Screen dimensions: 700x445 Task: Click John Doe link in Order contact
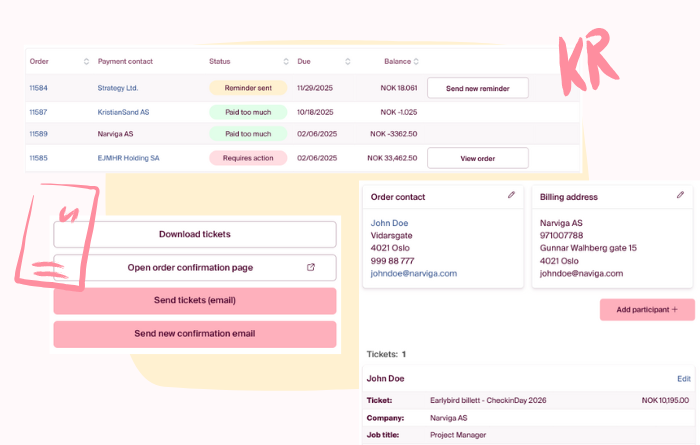click(x=389, y=223)
